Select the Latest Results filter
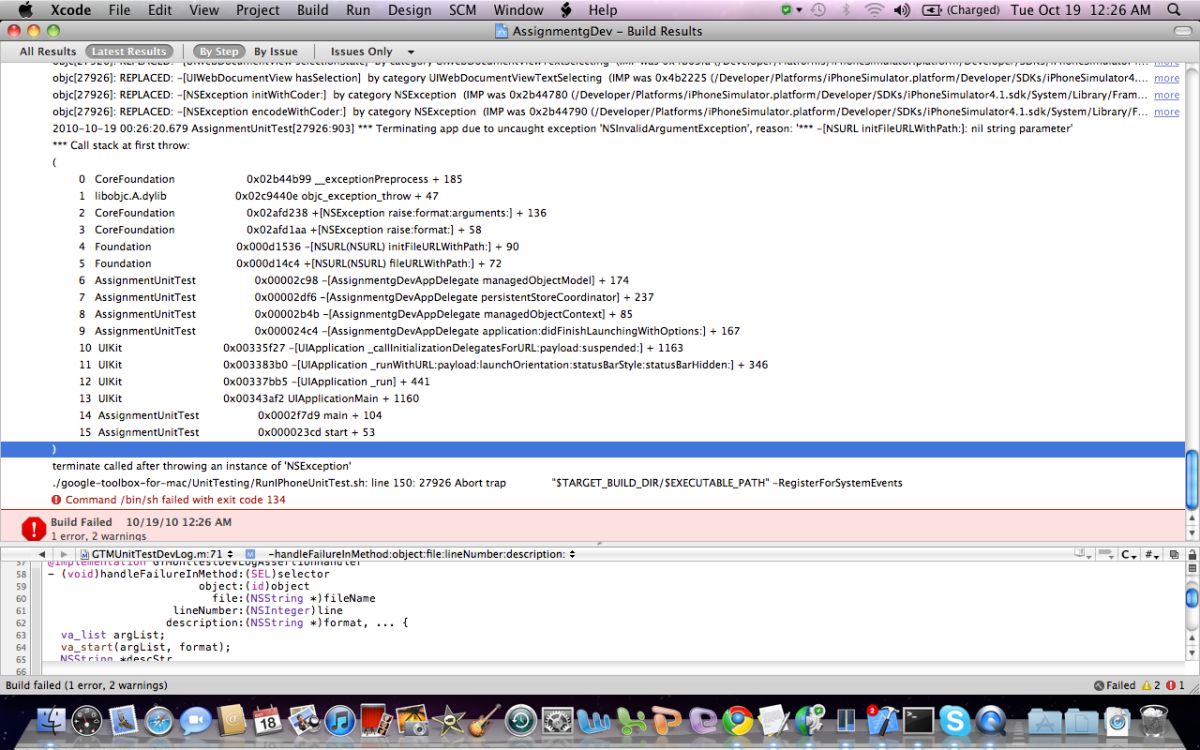Image resolution: width=1200 pixels, height=750 pixels. [x=129, y=51]
